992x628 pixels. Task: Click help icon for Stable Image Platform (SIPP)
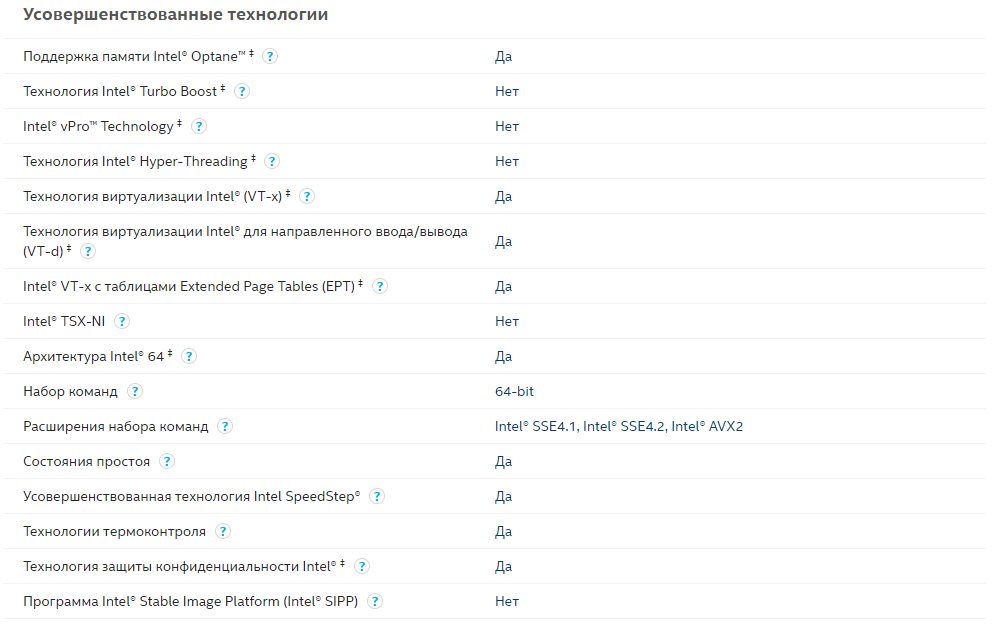[x=376, y=601]
